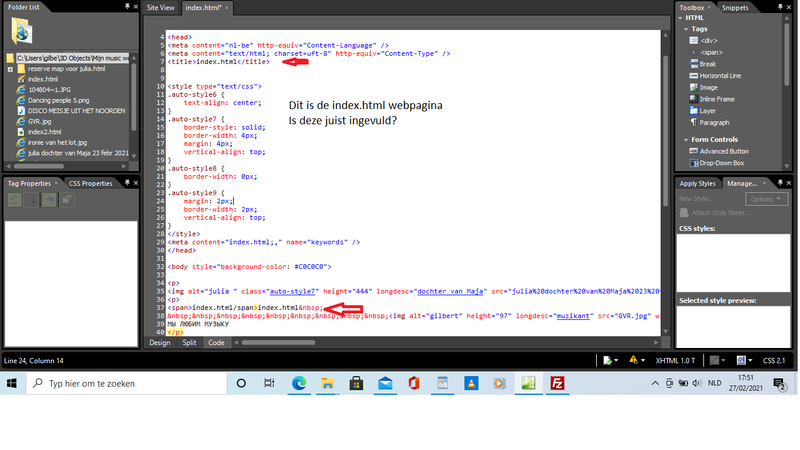Insert a span tag from Toolbox
Image resolution: width=800 pixels, height=450 pixels.
(713, 52)
